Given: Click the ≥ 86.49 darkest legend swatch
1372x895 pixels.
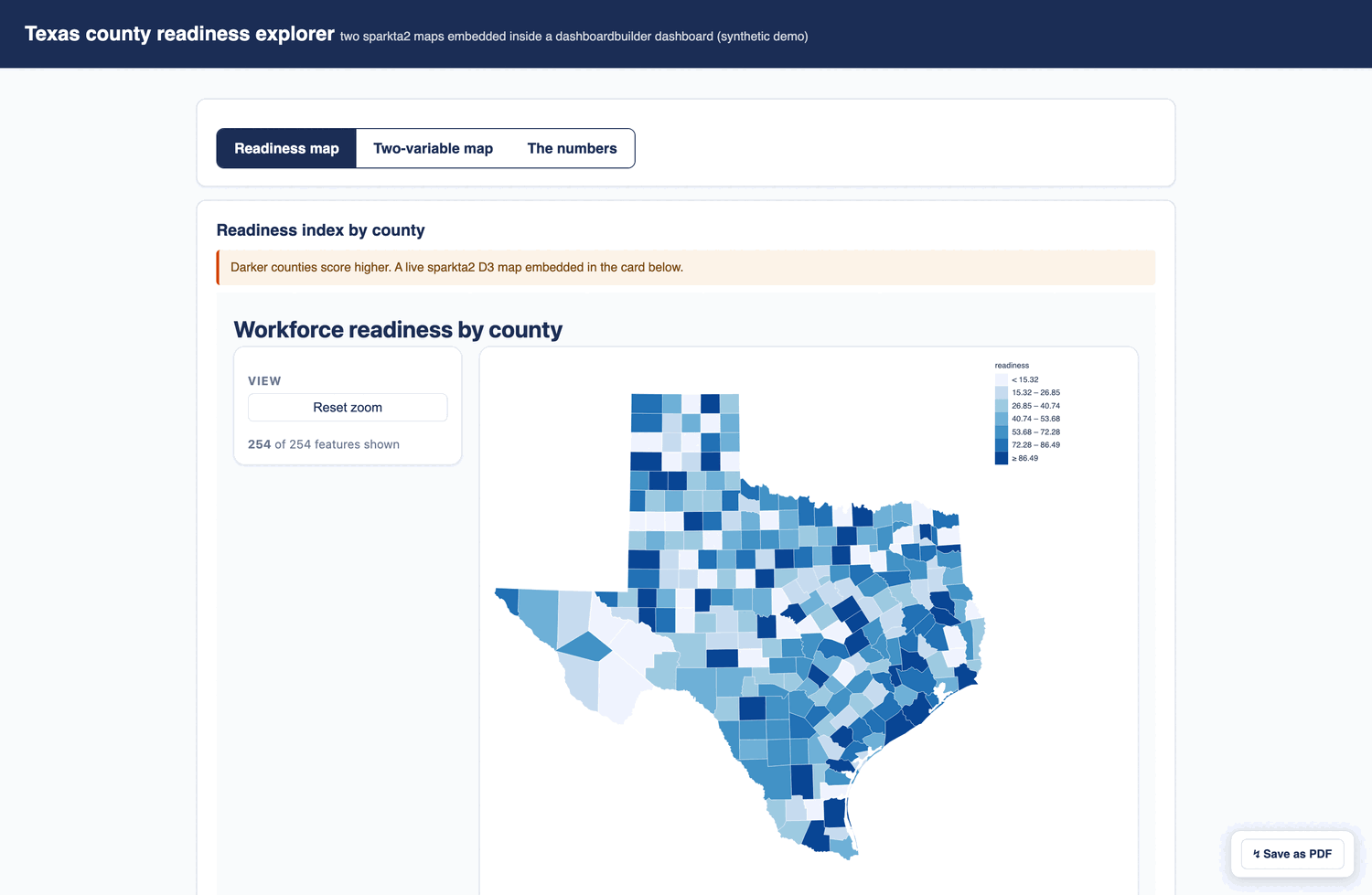Looking at the screenshot, I should pos(1001,458).
